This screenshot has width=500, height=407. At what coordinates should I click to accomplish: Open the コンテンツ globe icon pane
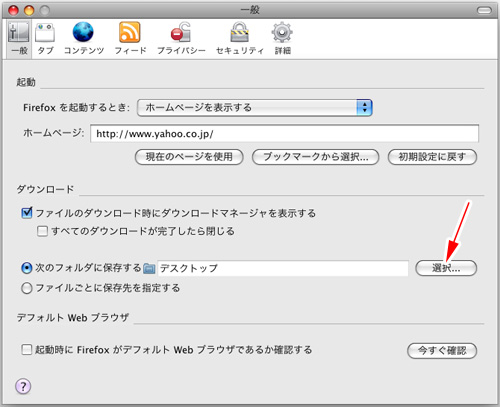pos(83,38)
